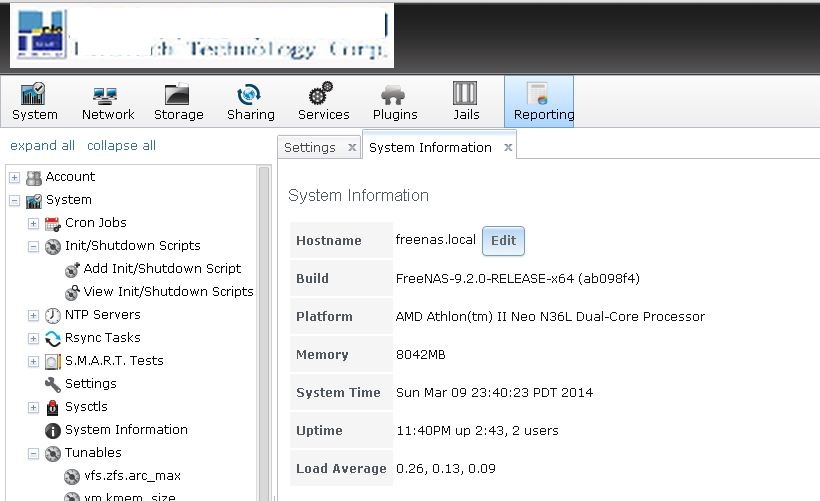The image size is (820, 501).
Task: Open Settings label in the System tree
Action: tap(90, 384)
